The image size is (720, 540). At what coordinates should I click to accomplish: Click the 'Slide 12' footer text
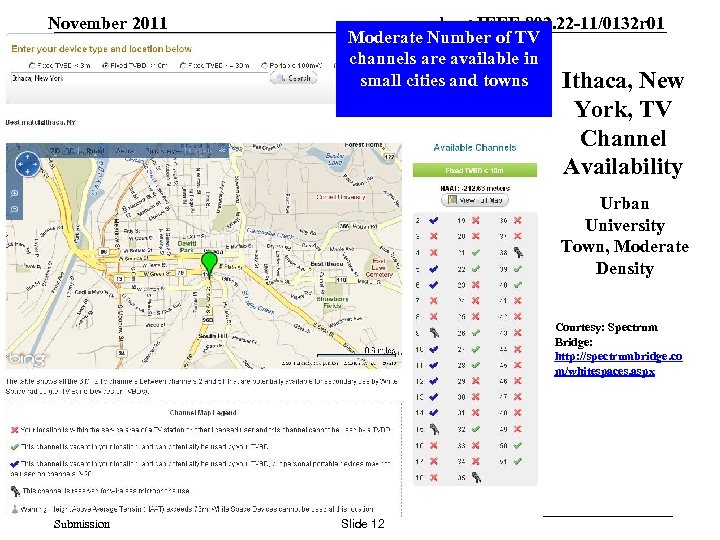click(x=362, y=523)
